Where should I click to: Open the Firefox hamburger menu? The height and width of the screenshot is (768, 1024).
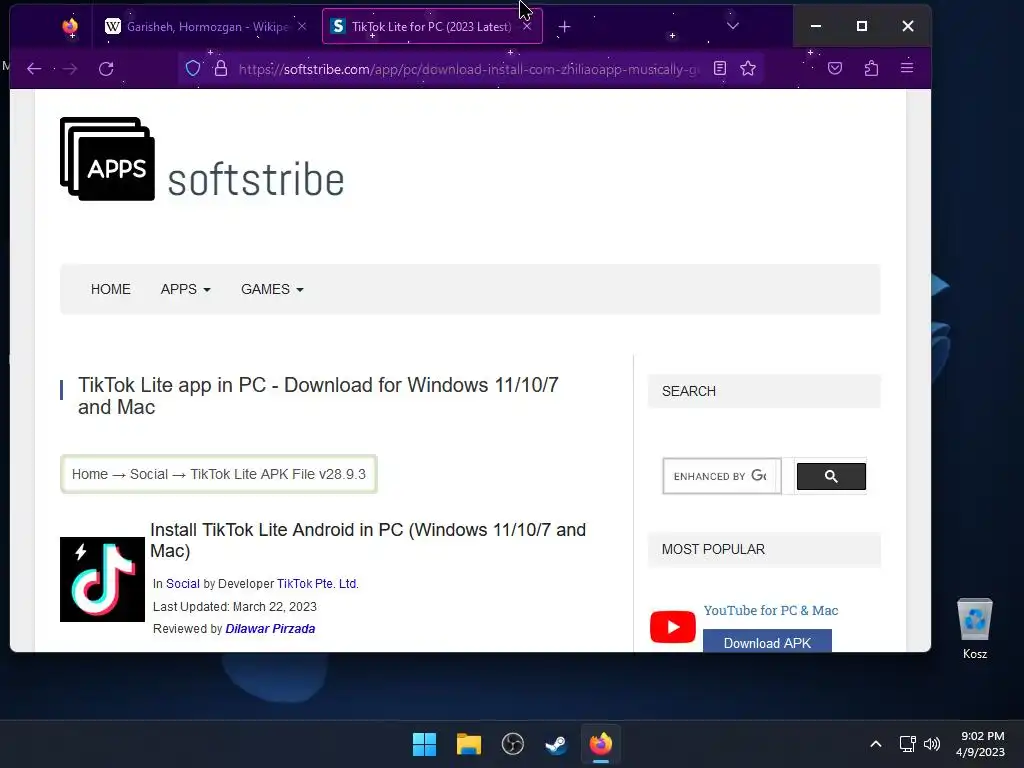coord(907,68)
